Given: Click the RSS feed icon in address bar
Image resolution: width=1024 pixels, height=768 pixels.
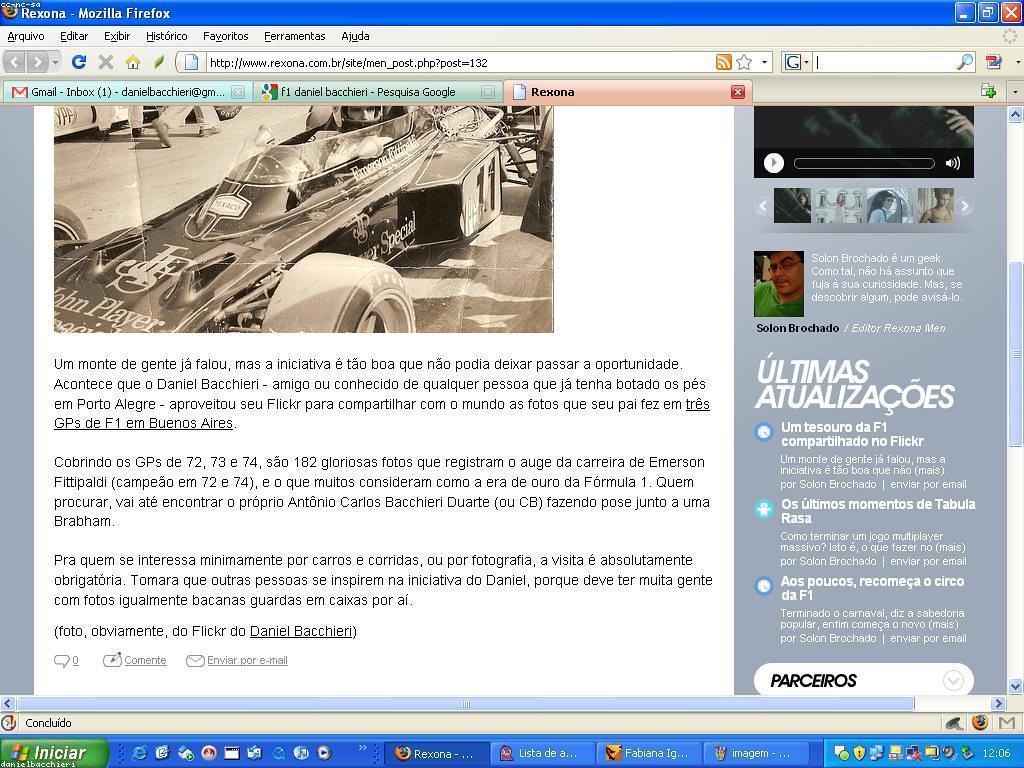Looking at the screenshot, I should (x=724, y=62).
